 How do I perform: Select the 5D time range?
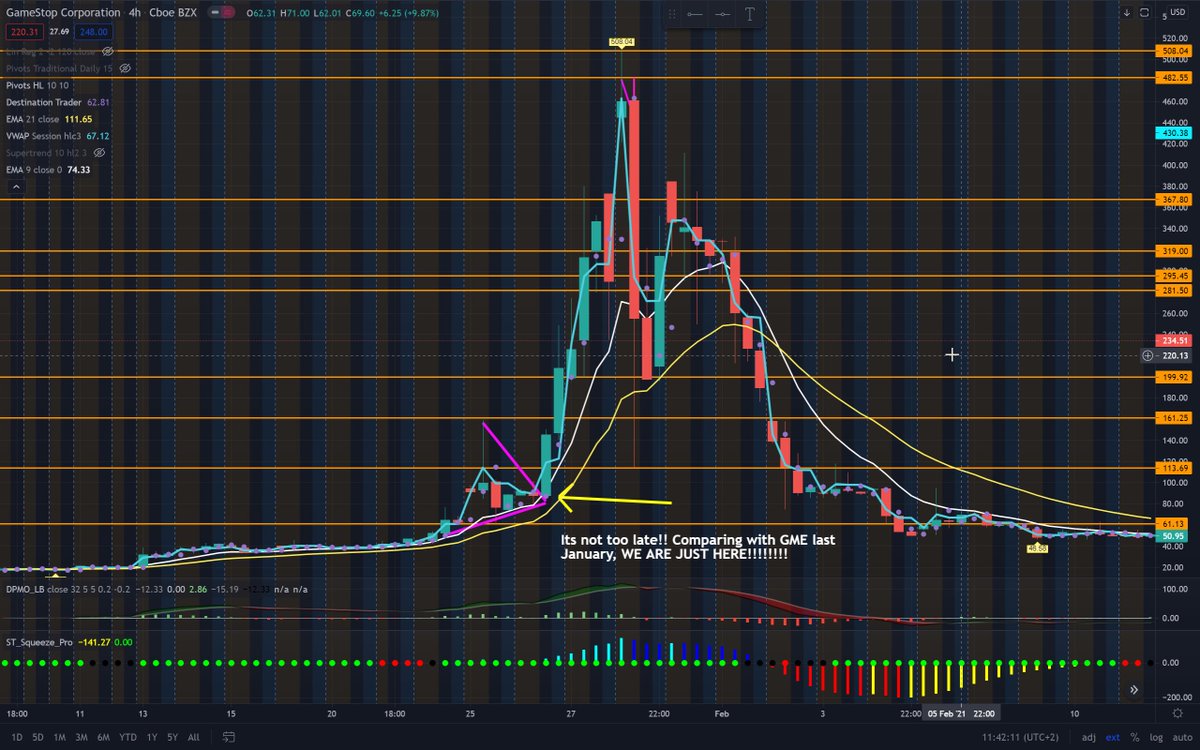click(37, 738)
